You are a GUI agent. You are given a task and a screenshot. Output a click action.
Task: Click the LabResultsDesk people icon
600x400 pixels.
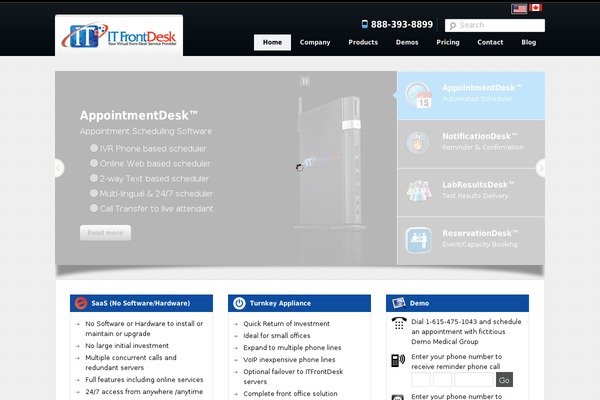(419, 191)
